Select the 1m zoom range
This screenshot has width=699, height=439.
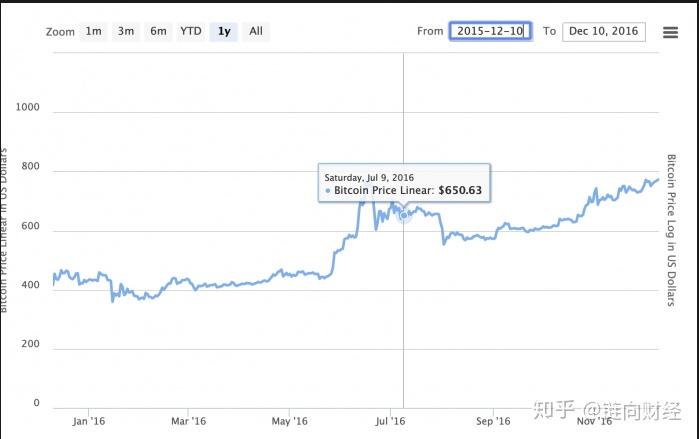(93, 31)
